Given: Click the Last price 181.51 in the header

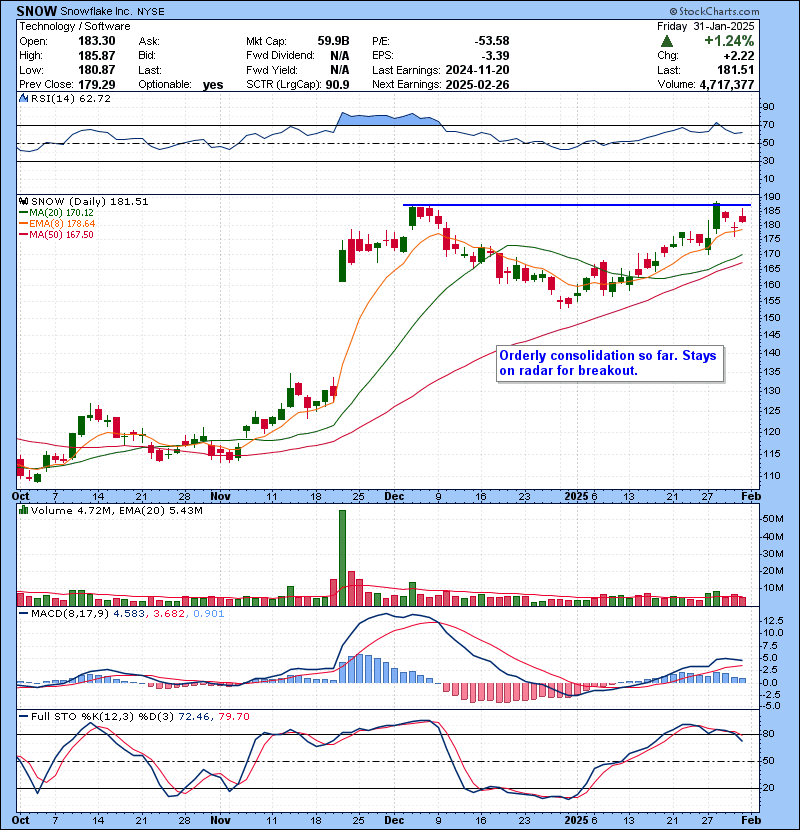Looking at the screenshot, I should point(737,69).
